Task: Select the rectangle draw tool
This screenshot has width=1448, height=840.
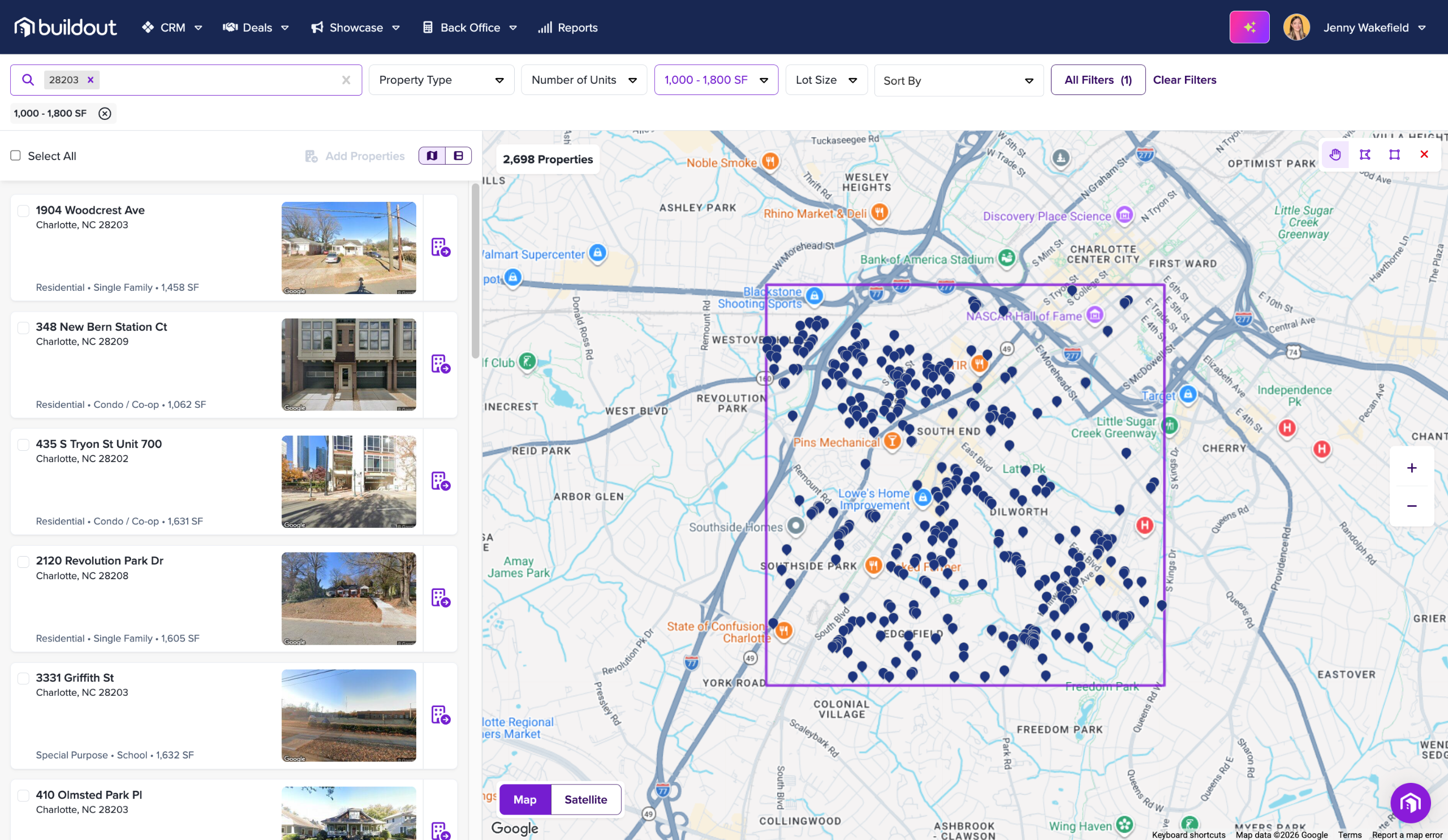Action: [x=1395, y=154]
